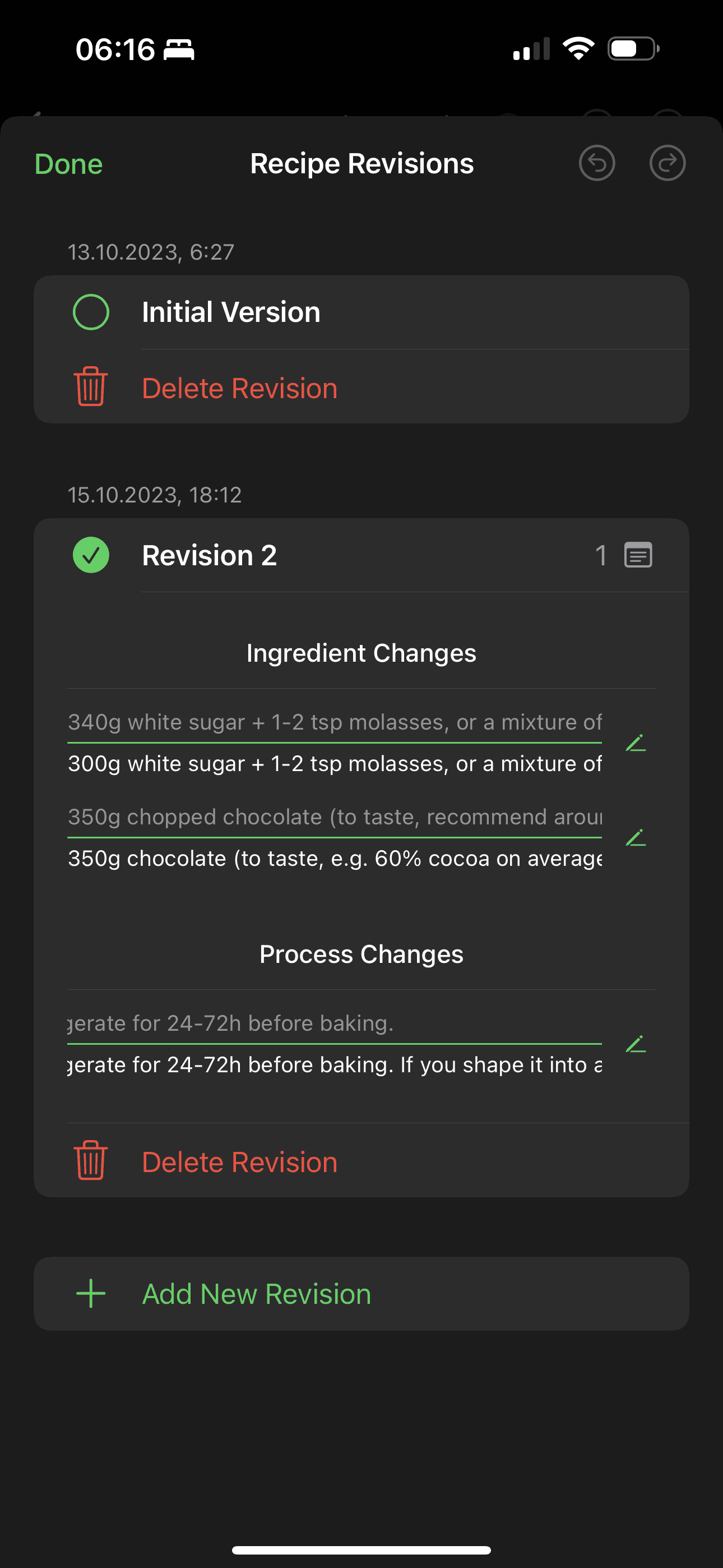Select the Initial Version radio circle

(x=91, y=311)
